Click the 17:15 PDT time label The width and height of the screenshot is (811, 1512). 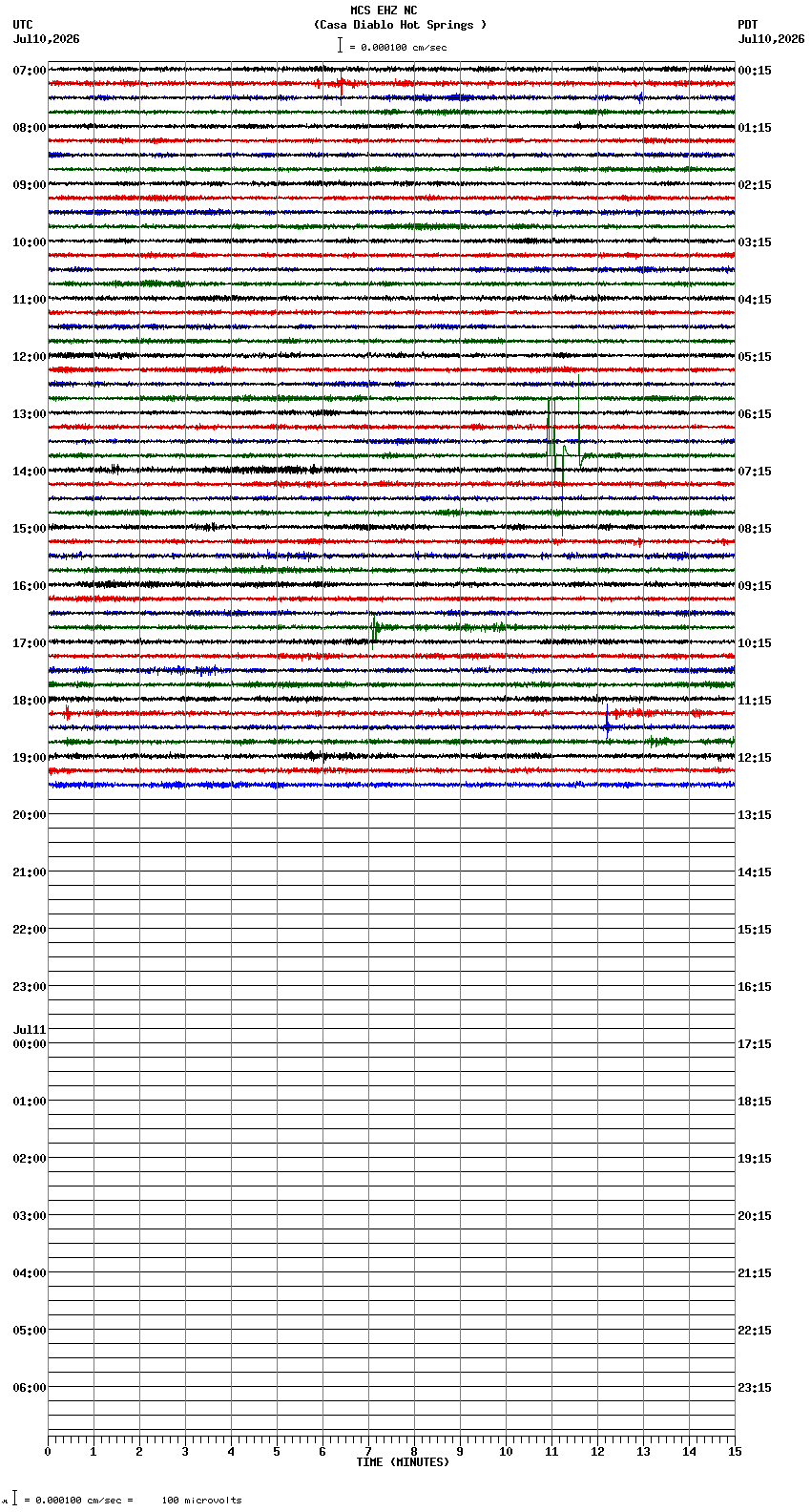(755, 1044)
